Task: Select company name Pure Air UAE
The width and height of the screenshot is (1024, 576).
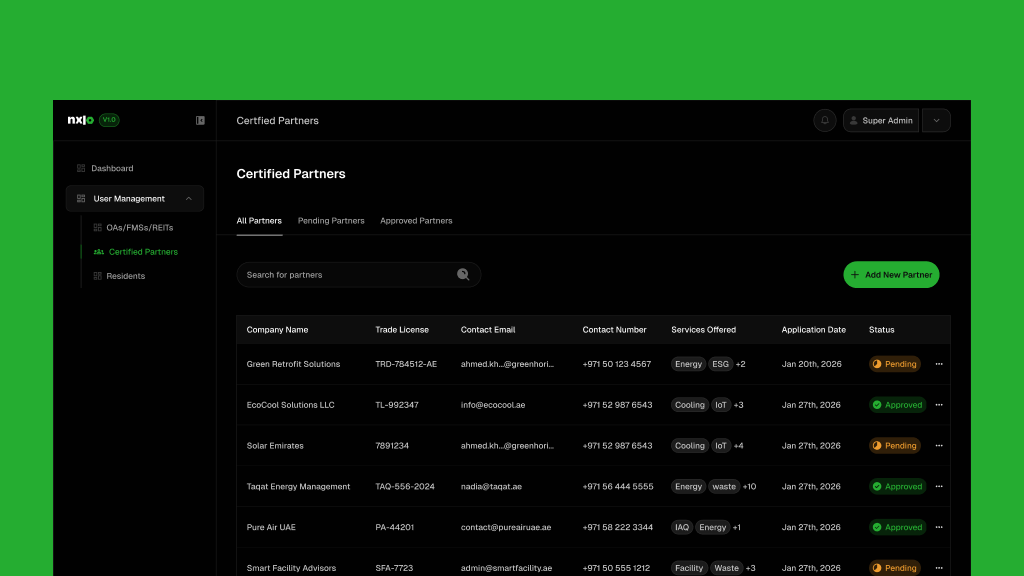Action: 271,528
